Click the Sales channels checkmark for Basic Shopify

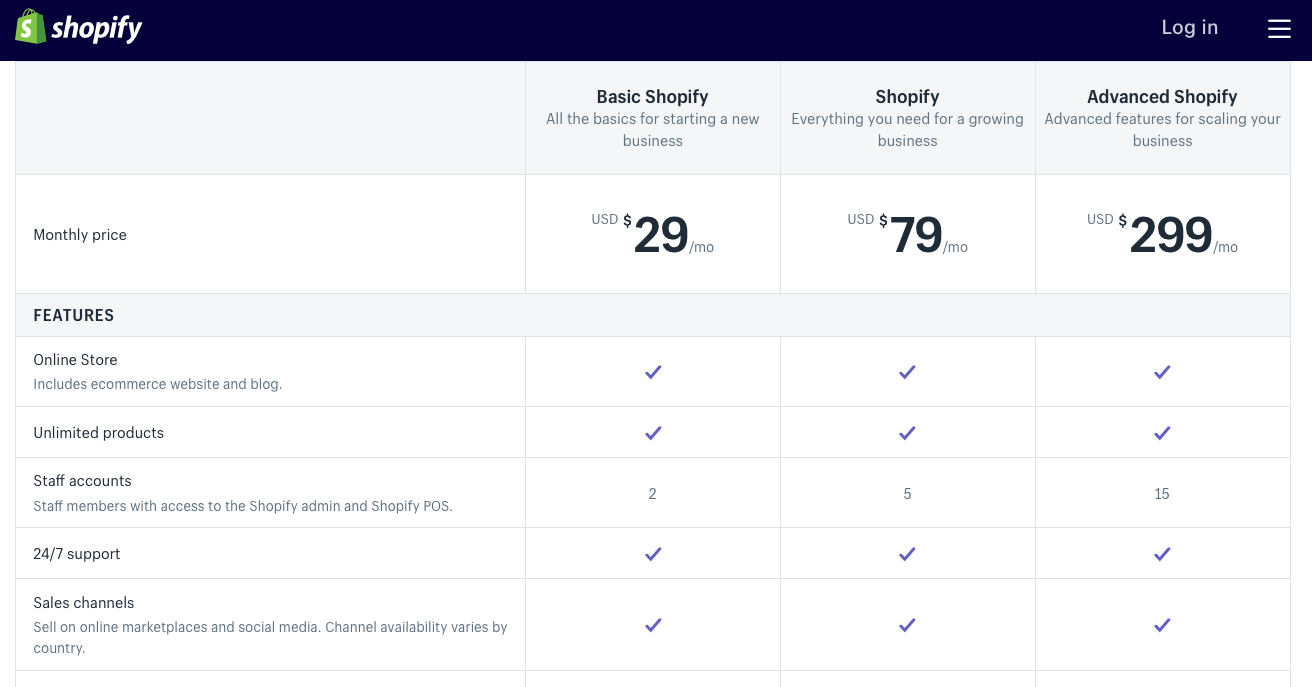pyautogui.click(x=652, y=624)
